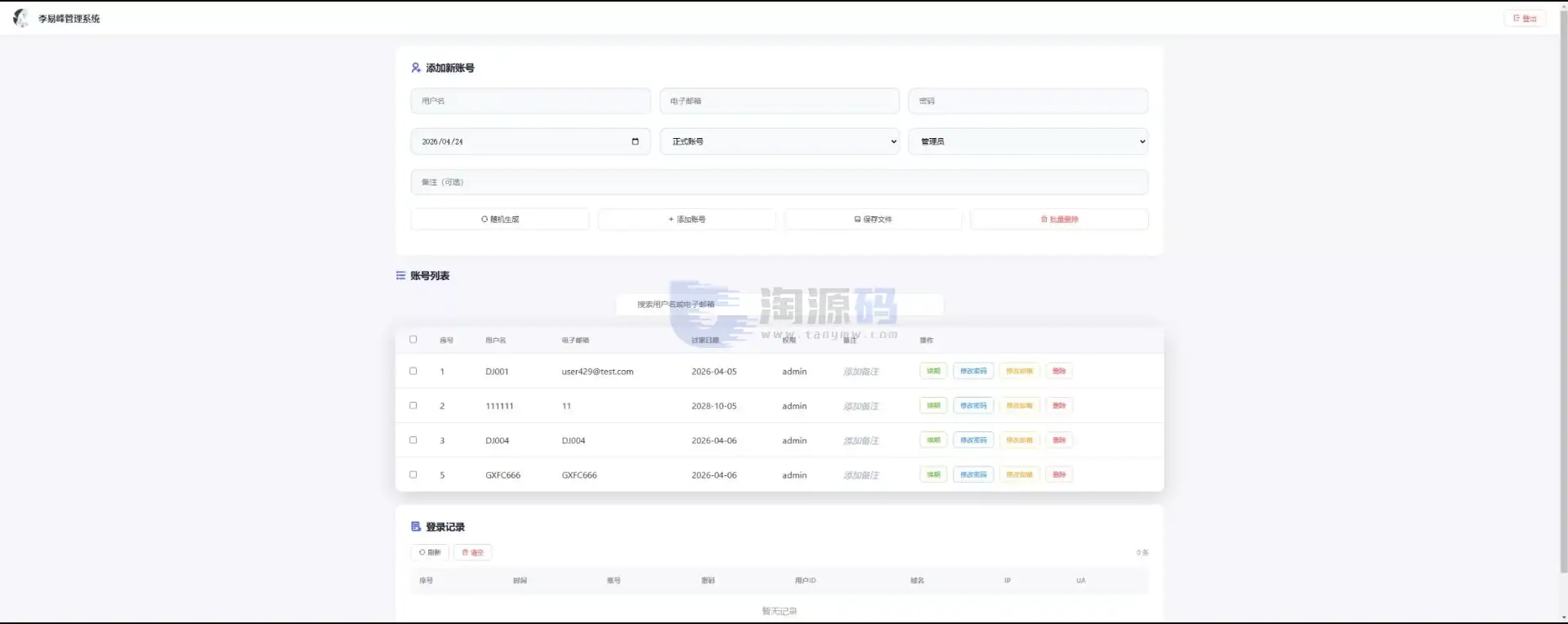Check the box for the DJ001 row
The width and height of the screenshot is (1568, 624).
[413, 371]
